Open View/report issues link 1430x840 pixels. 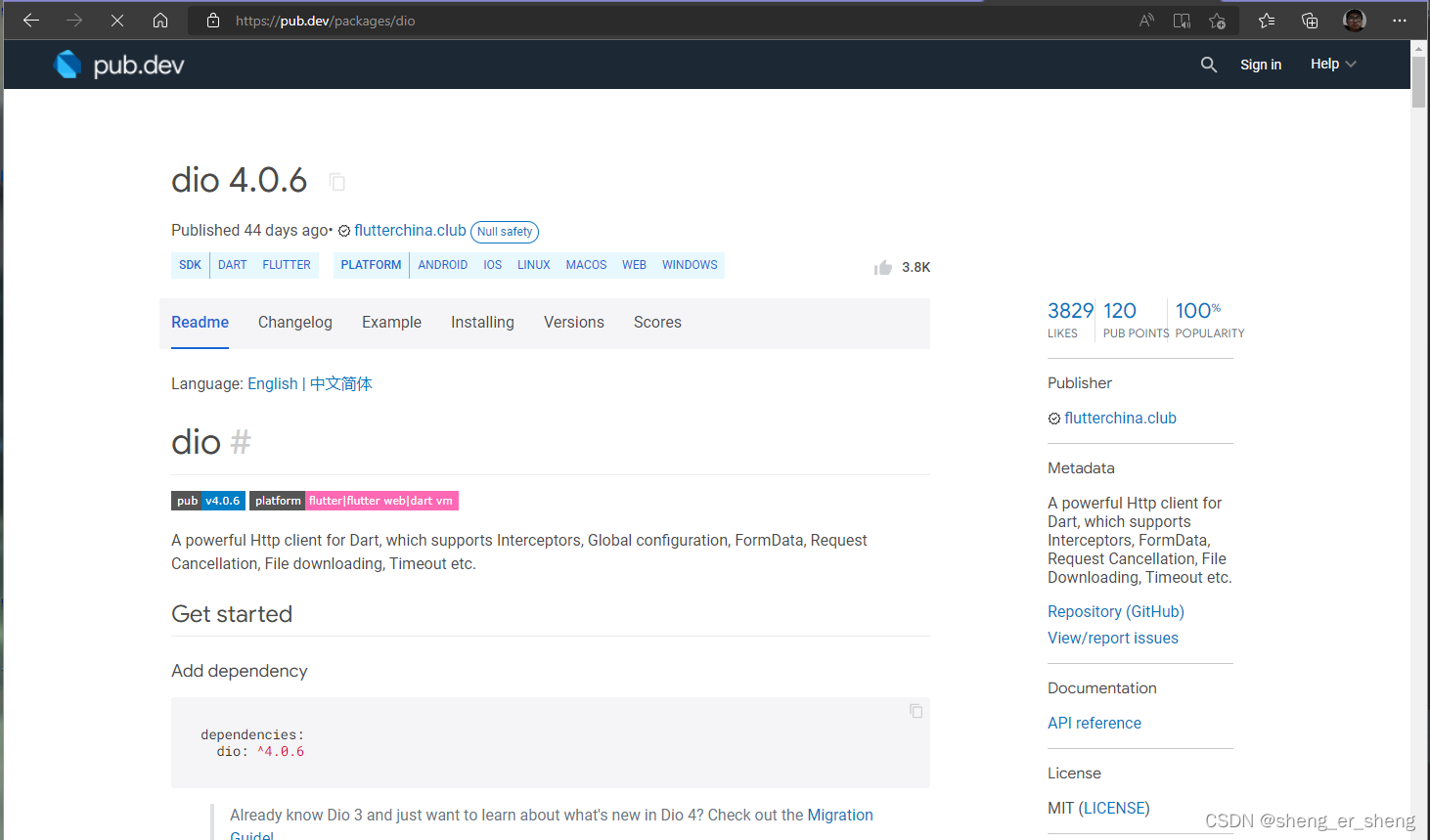pyautogui.click(x=1113, y=639)
